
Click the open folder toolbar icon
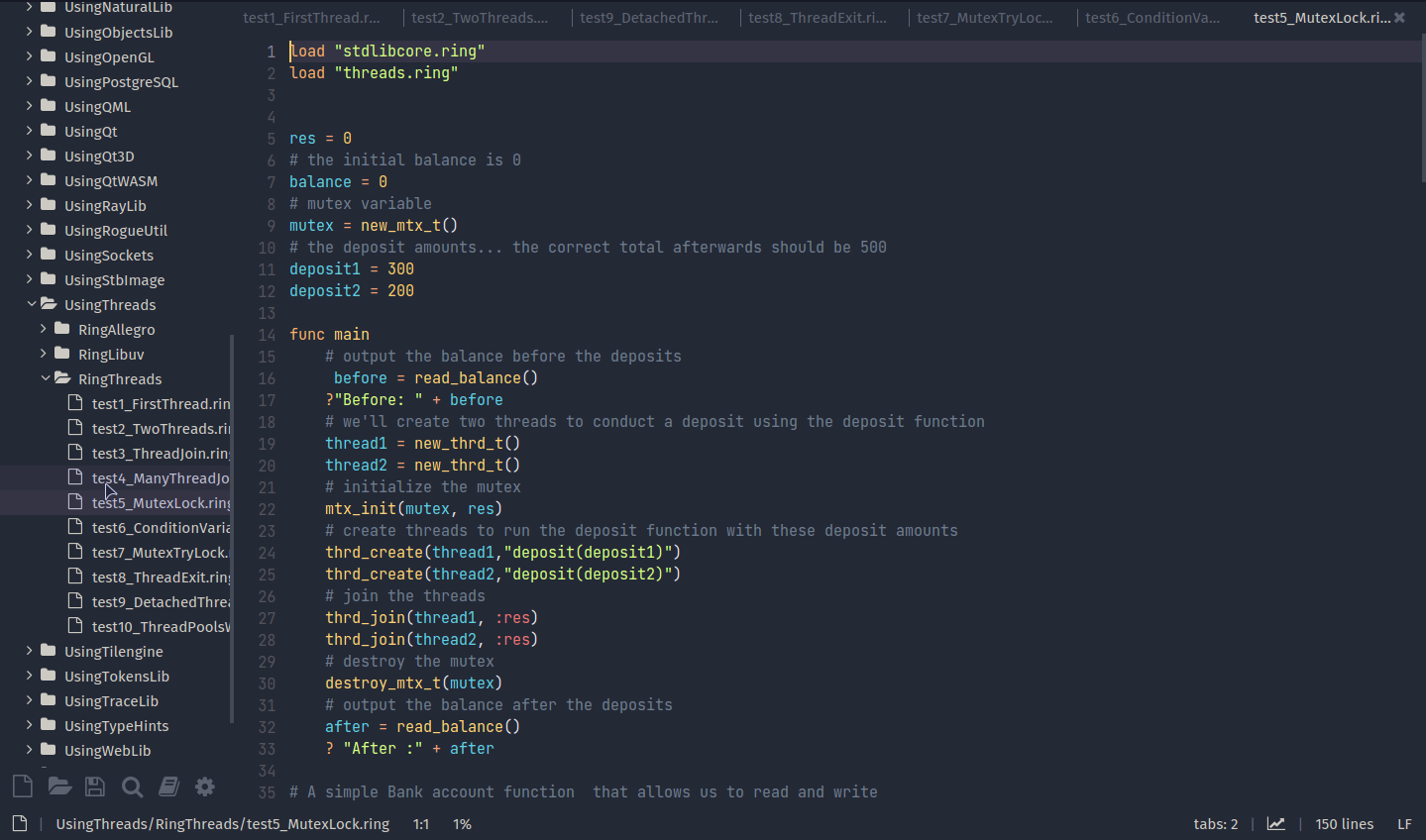pos(59,787)
